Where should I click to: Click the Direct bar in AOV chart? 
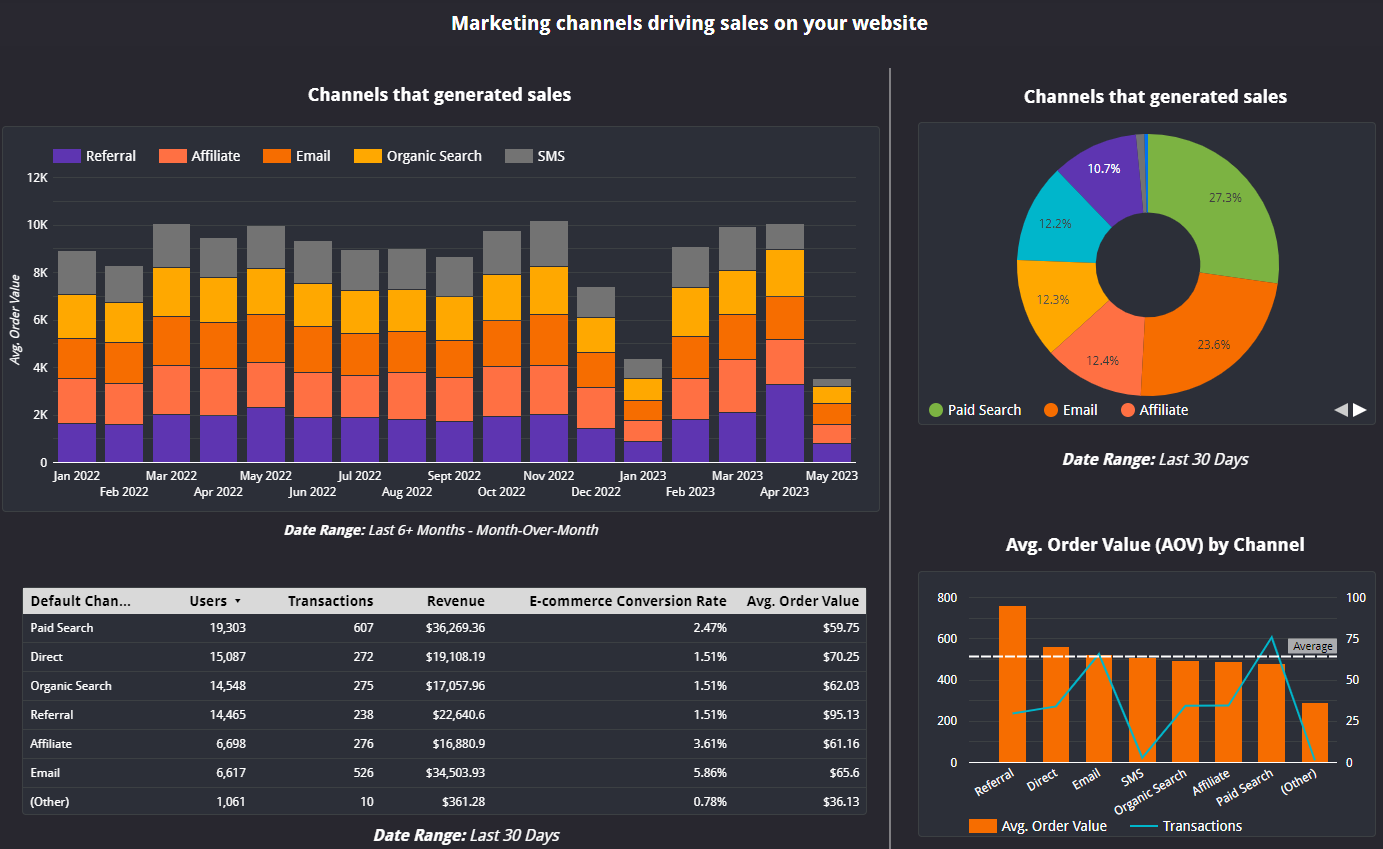point(1056,705)
